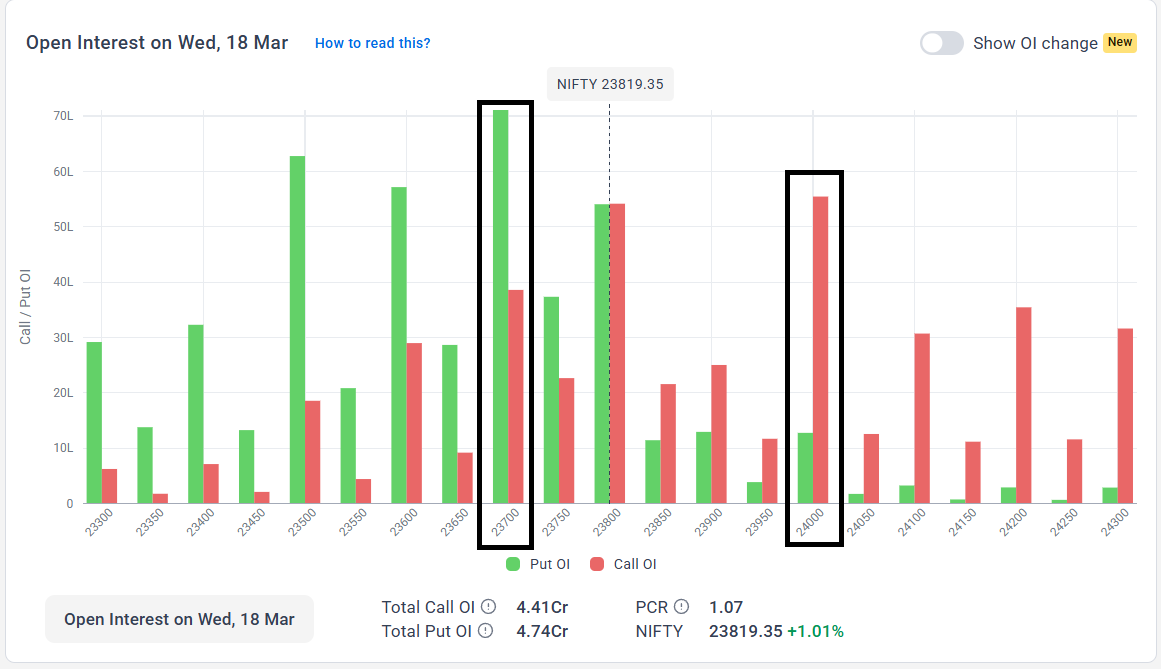The height and width of the screenshot is (669, 1161).
Task: Click the New badge beside Show OI change
Action: [1118, 43]
